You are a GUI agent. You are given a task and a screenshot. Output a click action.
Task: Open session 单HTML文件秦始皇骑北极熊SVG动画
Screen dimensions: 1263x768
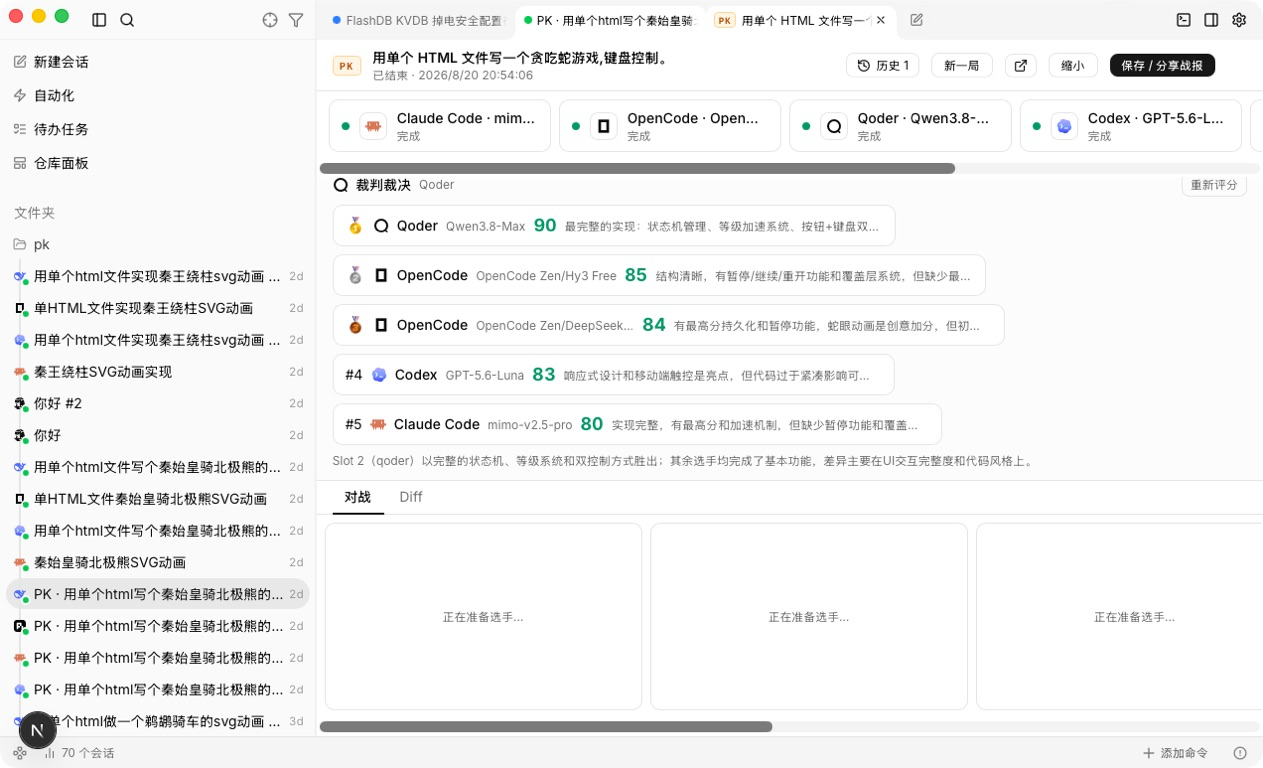pyautogui.click(x=157, y=499)
